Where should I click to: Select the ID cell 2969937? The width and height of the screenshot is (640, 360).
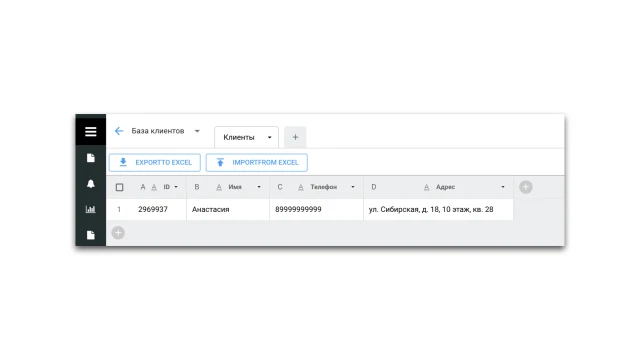159,209
